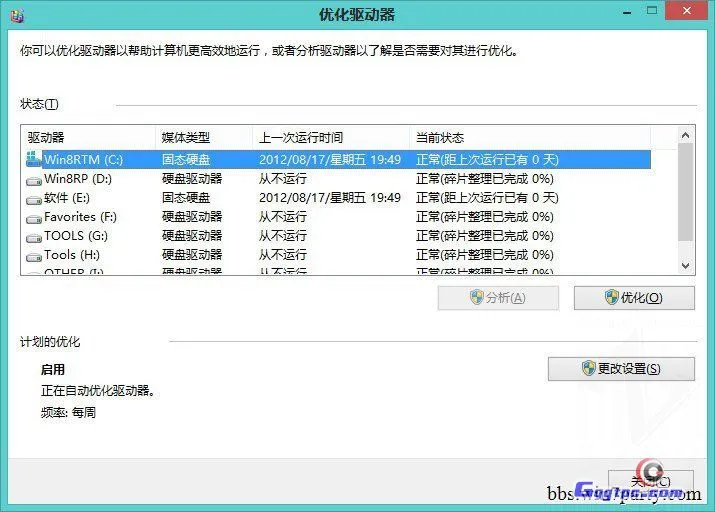Click the Optimize Drives app icon in title bar

17,16
